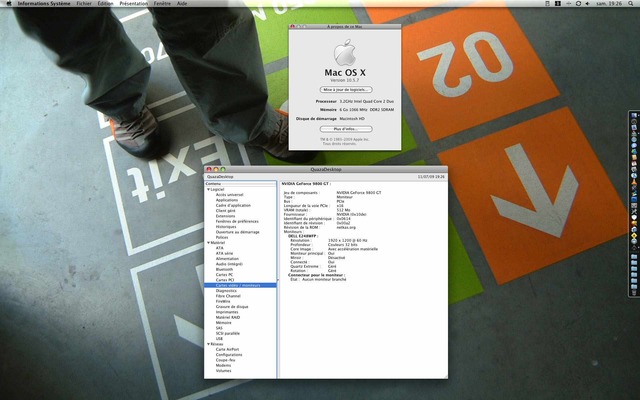Select Matériel RAID entry
Screen dimensions: 640x400
coord(228,317)
